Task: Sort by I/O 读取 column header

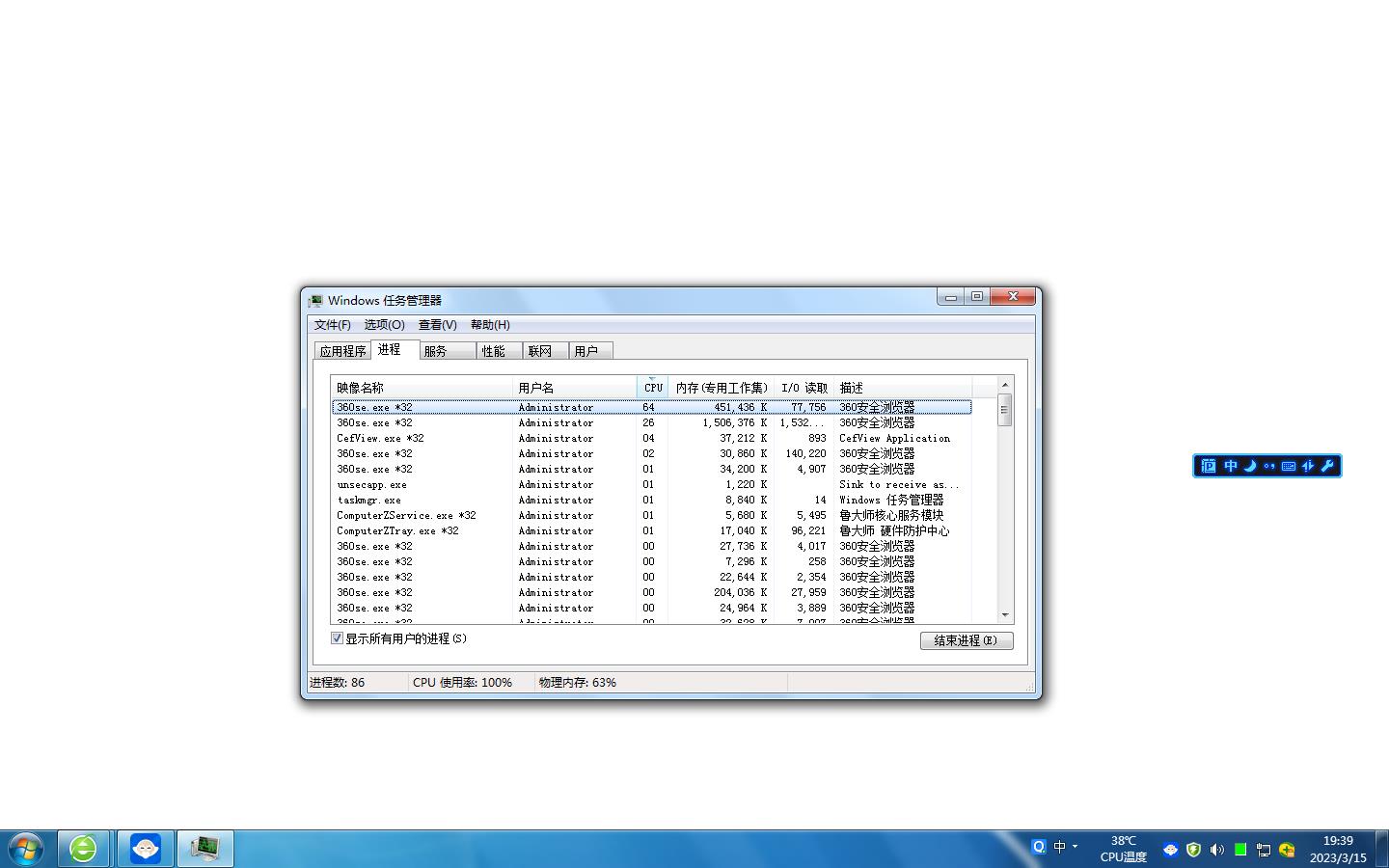Action: [x=803, y=388]
